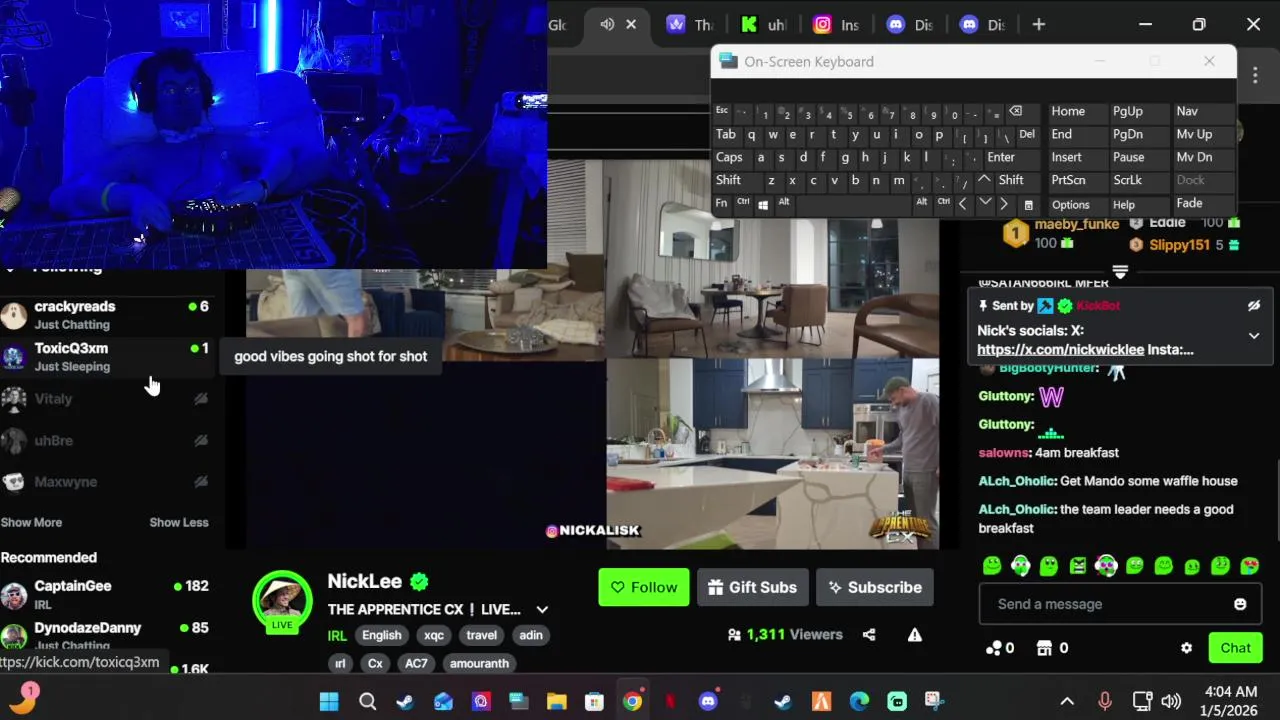Open Discord from the taskbar
Screen dimensions: 1280x720
[708, 702]
